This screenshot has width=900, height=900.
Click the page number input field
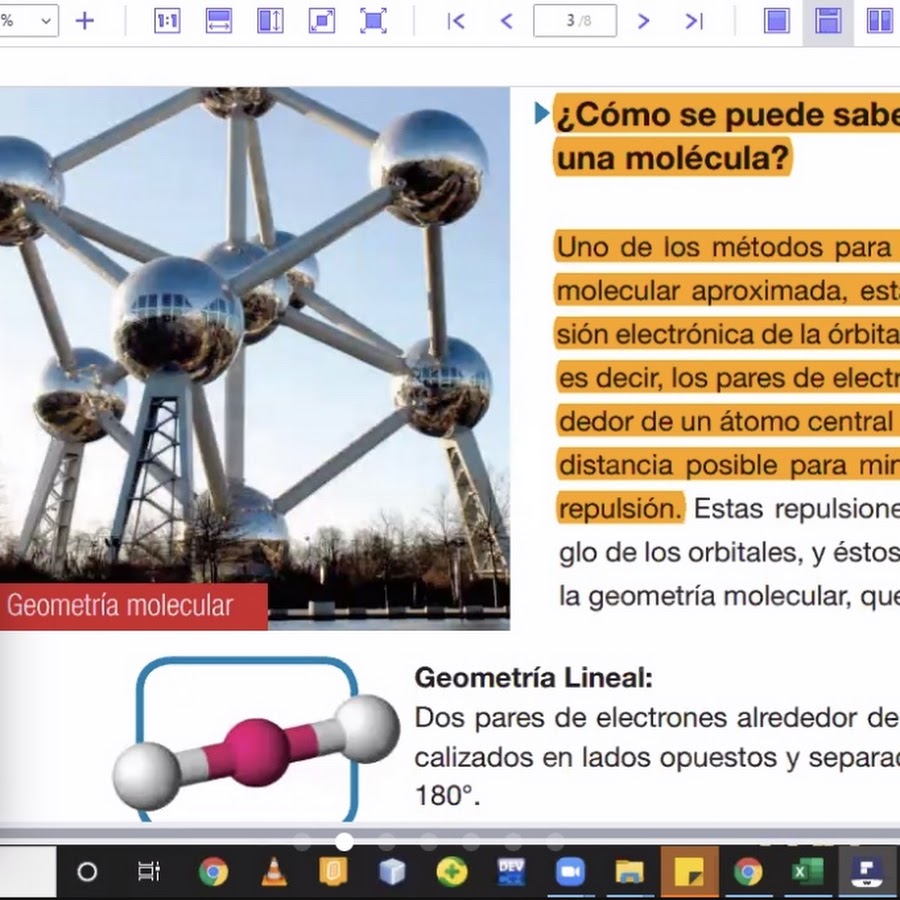(x=574, y=21)
